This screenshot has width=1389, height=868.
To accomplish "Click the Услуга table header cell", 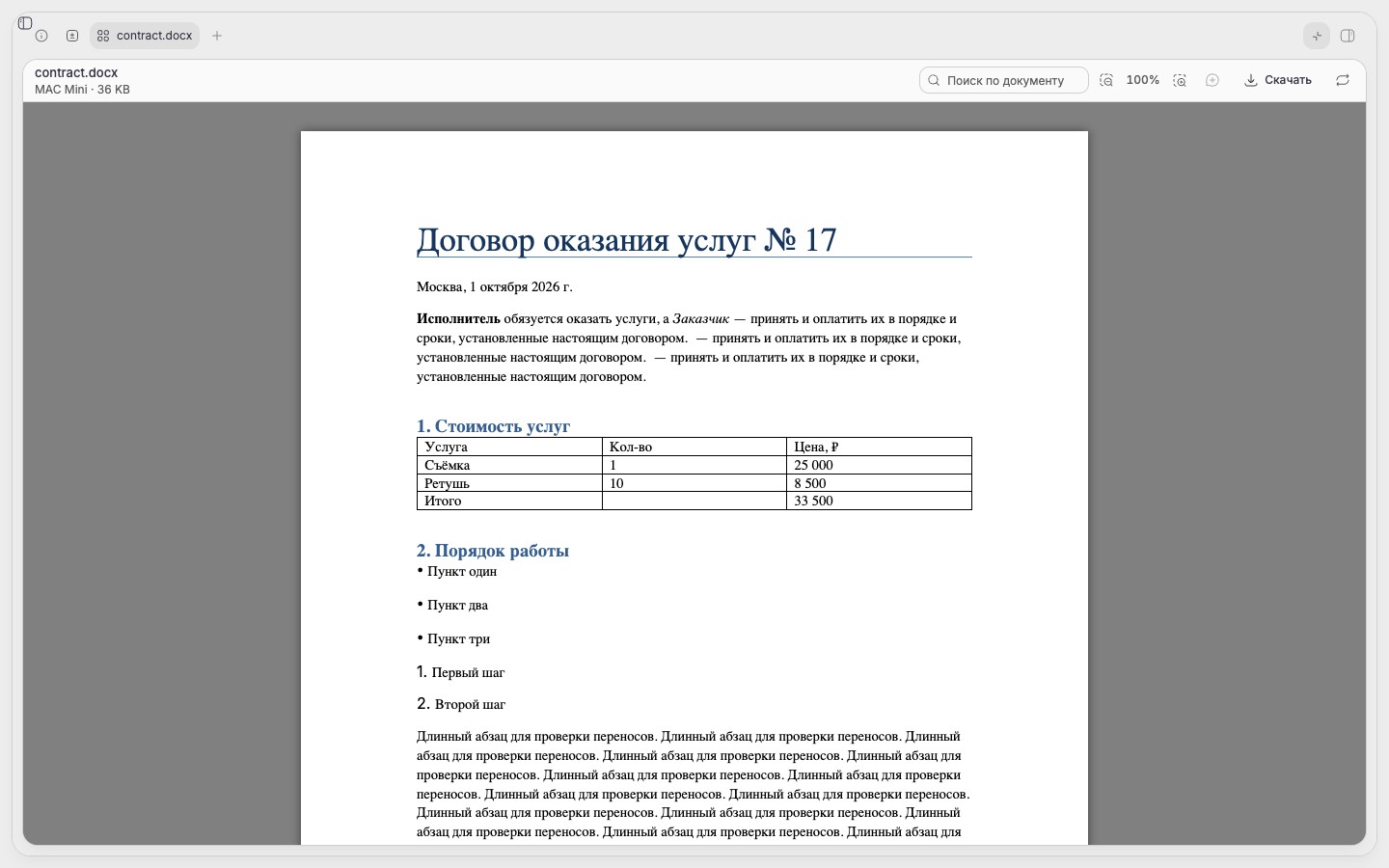I will tap(509, 447).
